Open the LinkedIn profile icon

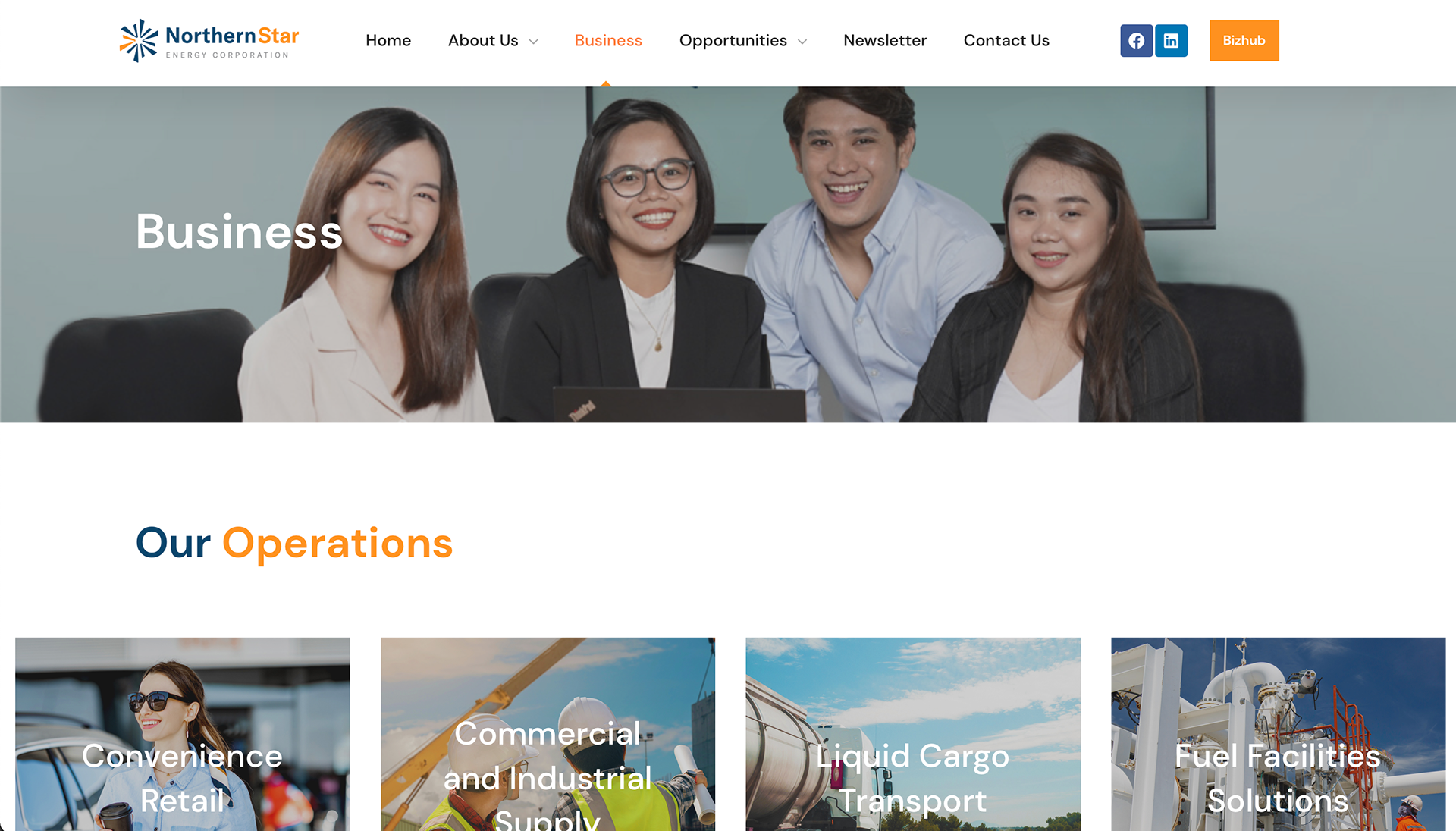tap(1171, 41)
